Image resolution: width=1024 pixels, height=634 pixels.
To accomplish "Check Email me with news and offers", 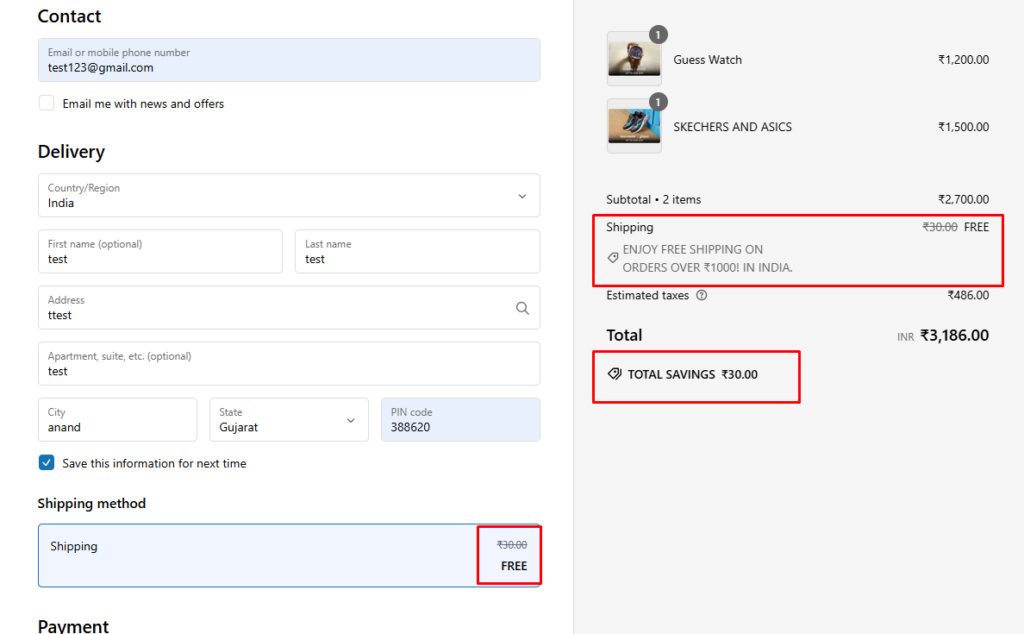I will click(46, 103).
